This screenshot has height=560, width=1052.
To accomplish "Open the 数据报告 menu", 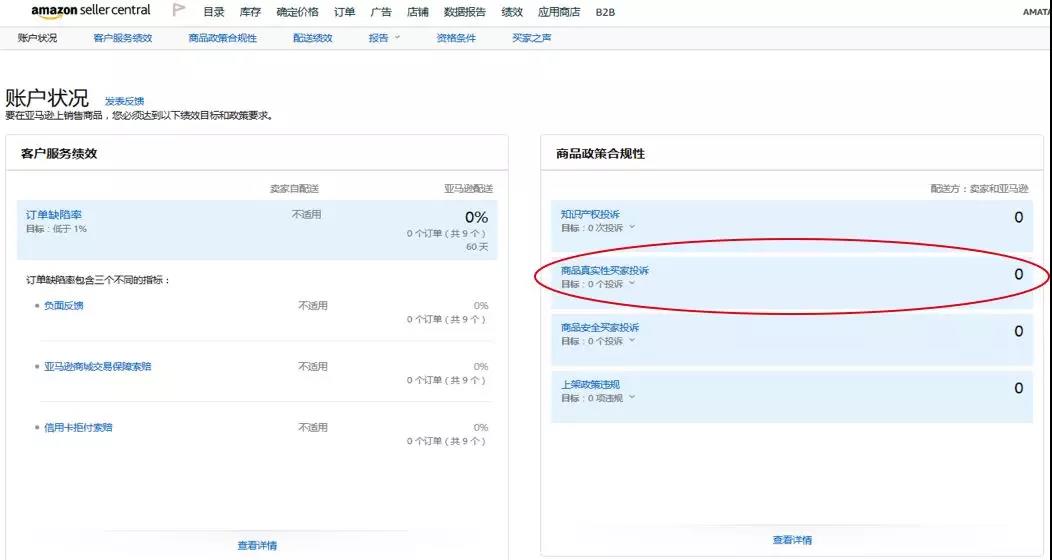I will [x=465, y=12].
